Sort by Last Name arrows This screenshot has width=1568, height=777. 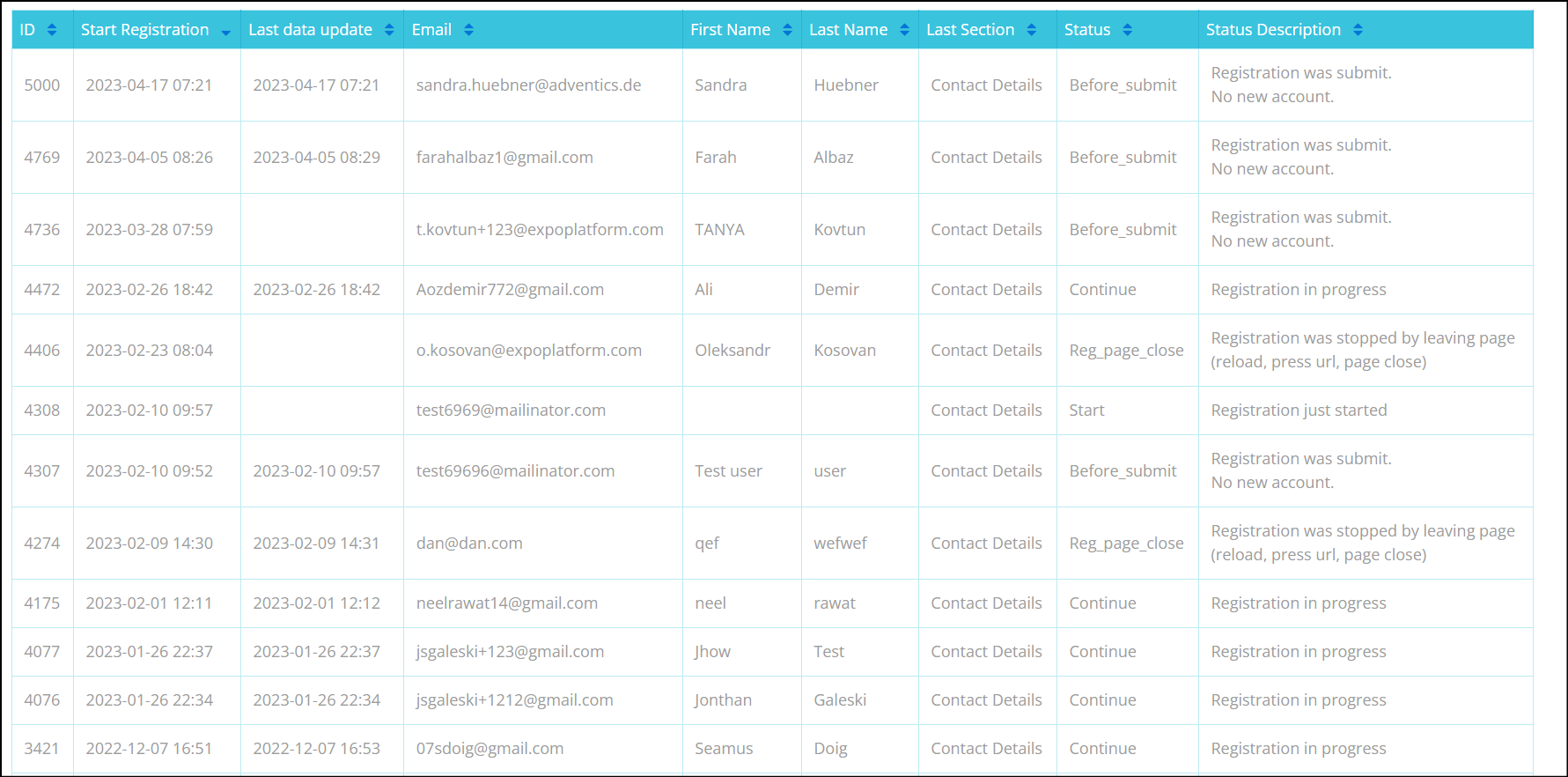pos(904,30)
